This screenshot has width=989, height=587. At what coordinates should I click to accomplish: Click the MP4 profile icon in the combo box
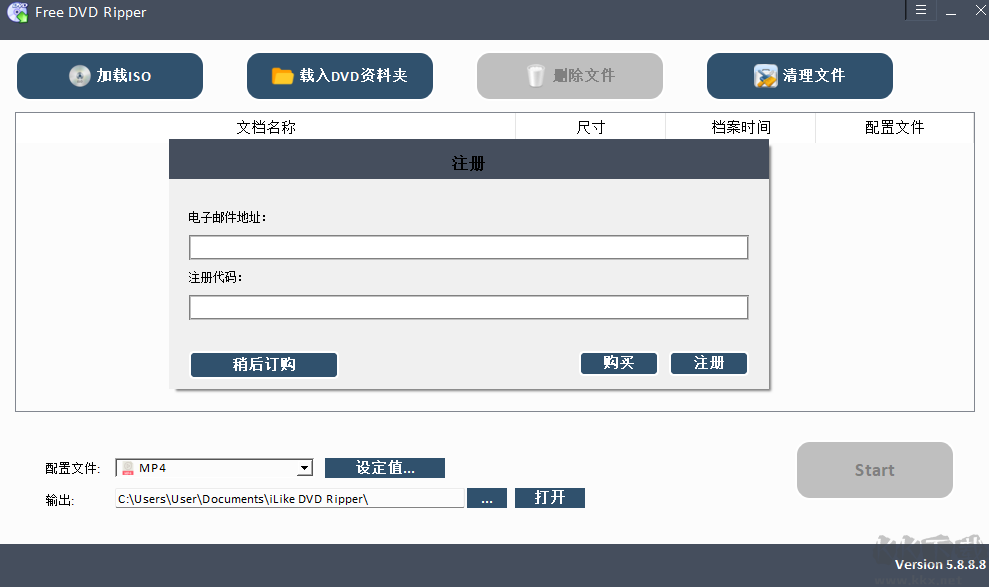pyautogui.click(x=127, y=467)
